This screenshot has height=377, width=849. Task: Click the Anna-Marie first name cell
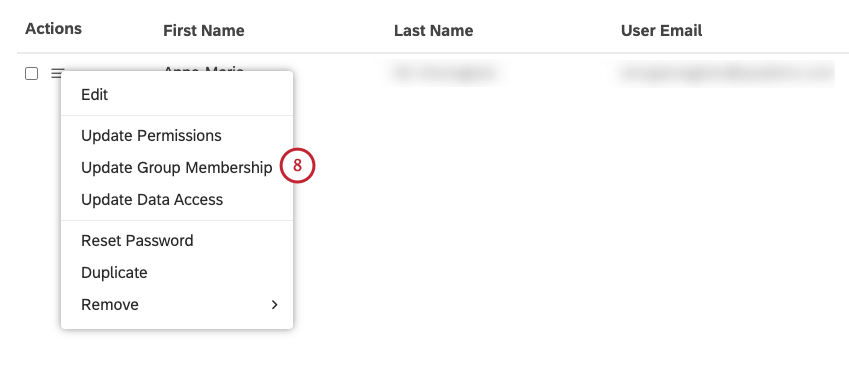[x=204, y=68]
